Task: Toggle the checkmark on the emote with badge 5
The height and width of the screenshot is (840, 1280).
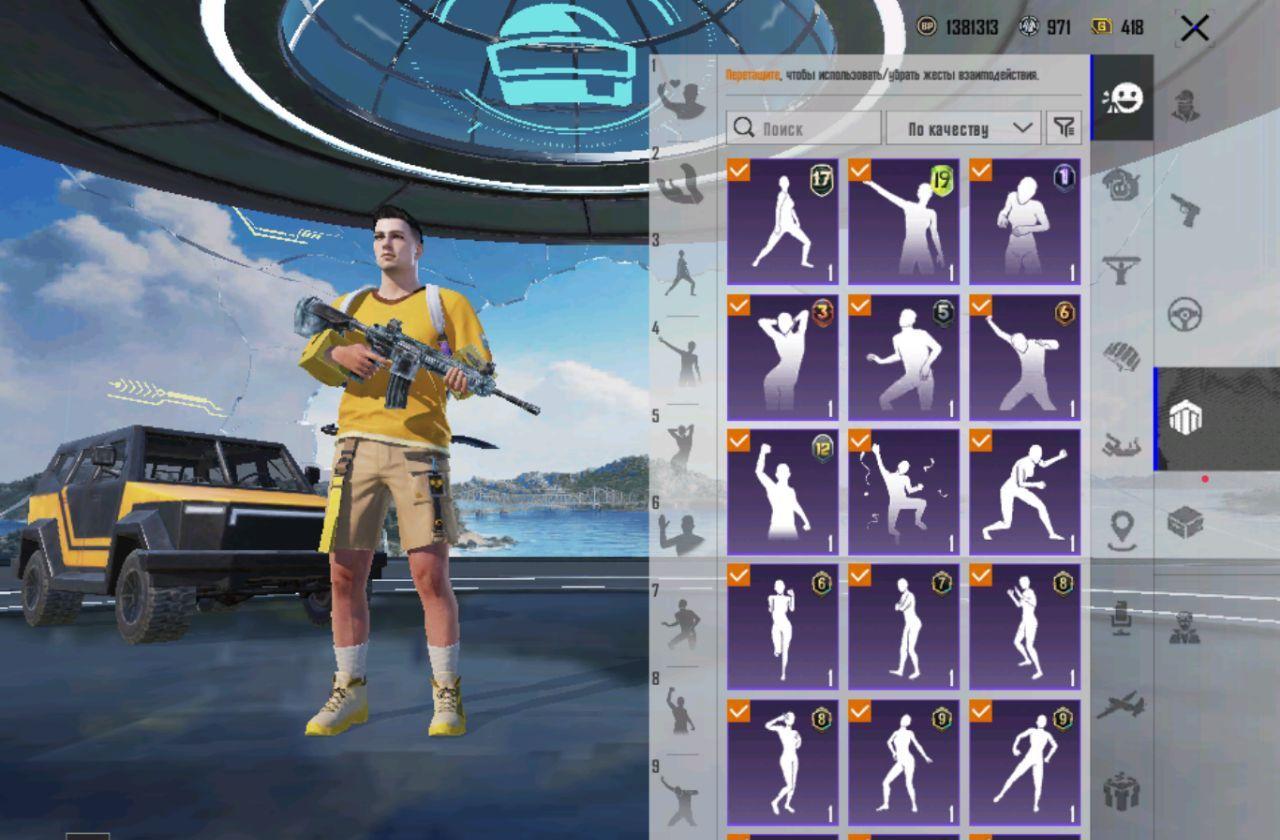Action: click(x=860, y=305)
